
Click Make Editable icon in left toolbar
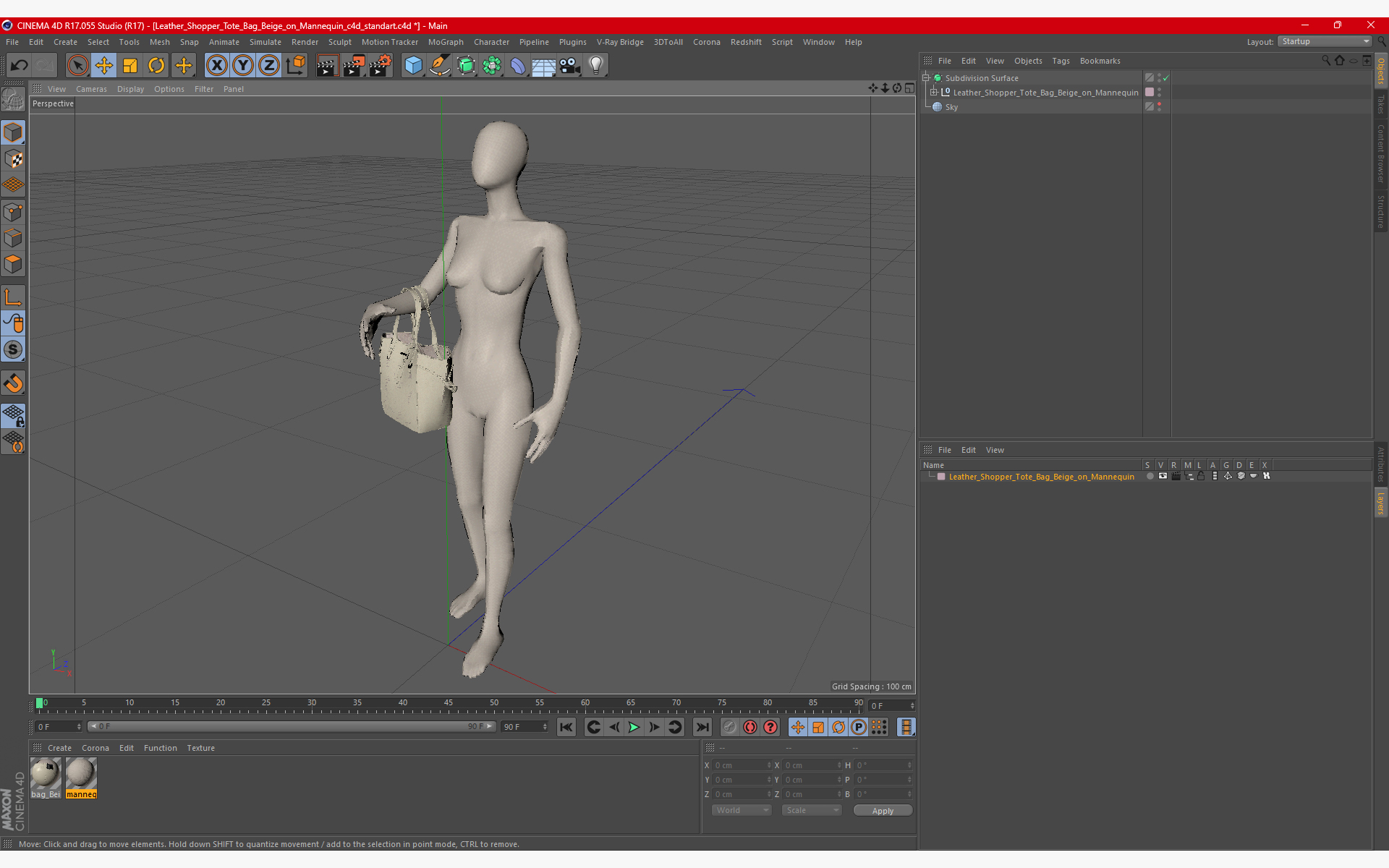[13, 99]
